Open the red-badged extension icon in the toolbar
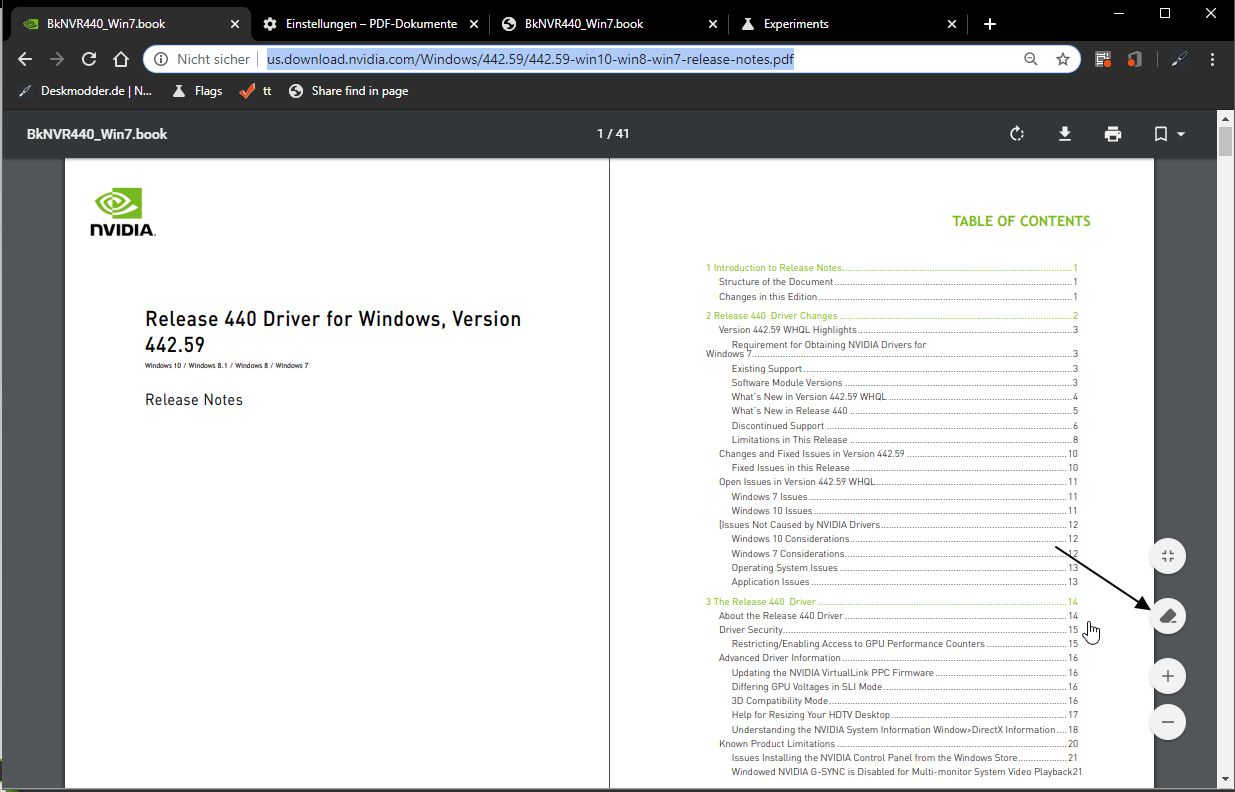This screenshot has width=1235, height=792. pyautogui.click(x=1103, y=59)
